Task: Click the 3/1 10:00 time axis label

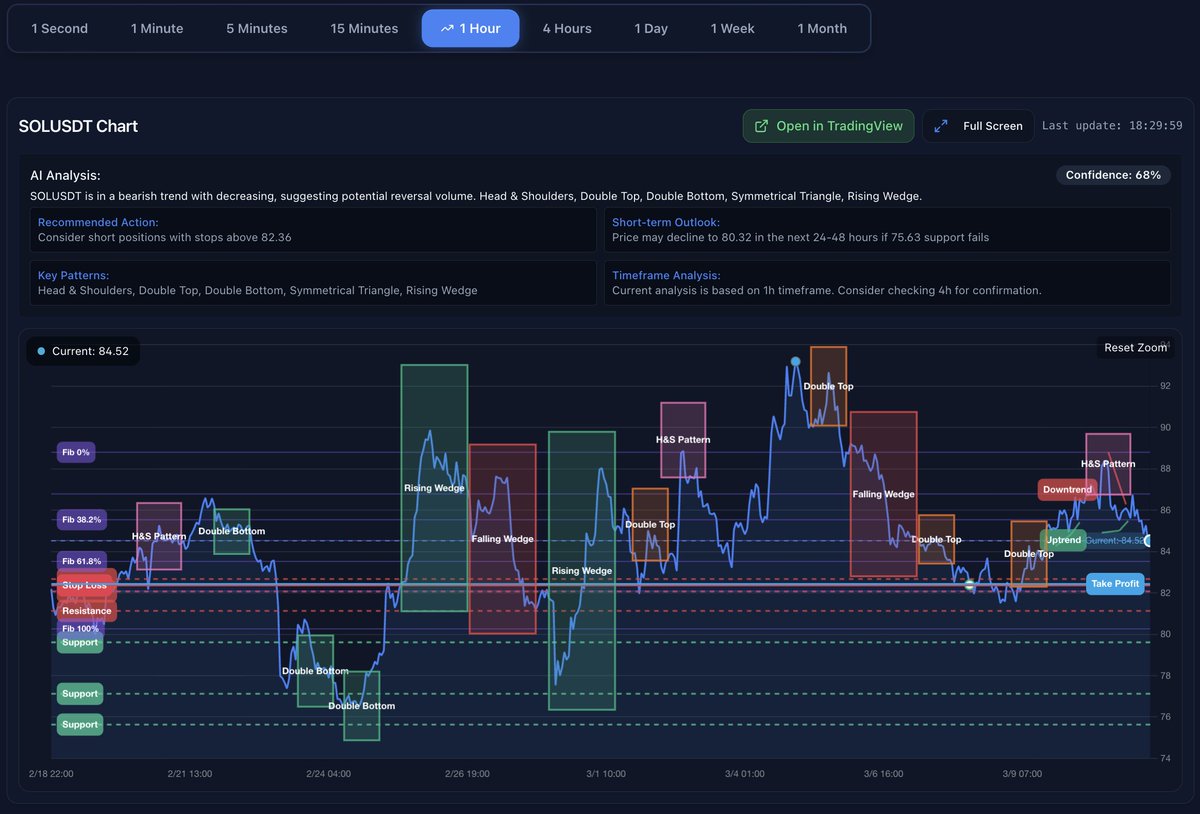Action: point(606,773)
